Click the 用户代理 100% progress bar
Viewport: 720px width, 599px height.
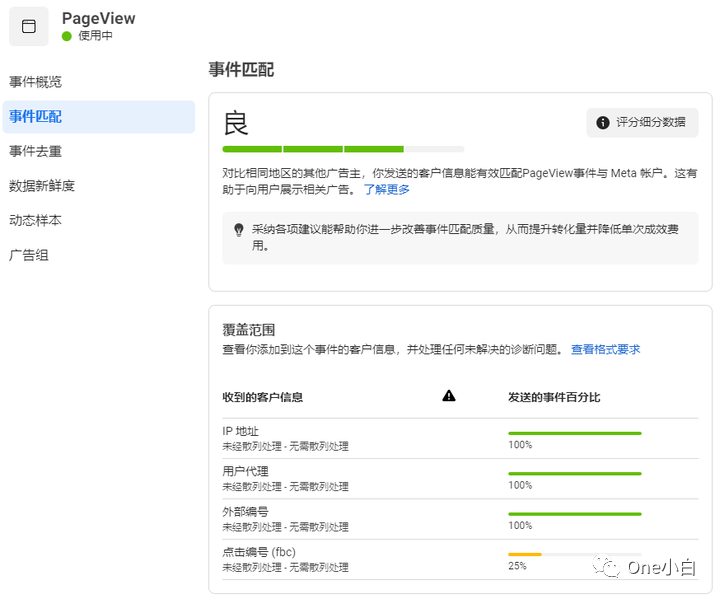click(575, 474)
